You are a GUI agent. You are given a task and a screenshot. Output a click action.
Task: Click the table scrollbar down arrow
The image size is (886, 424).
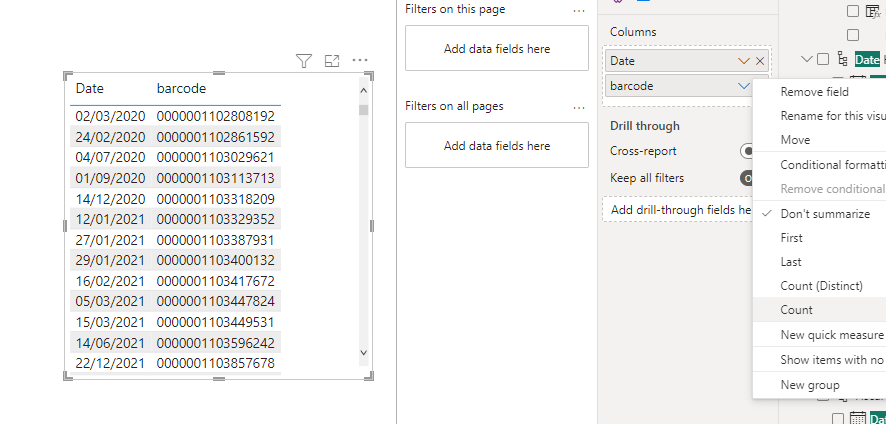tap(363, 352)
